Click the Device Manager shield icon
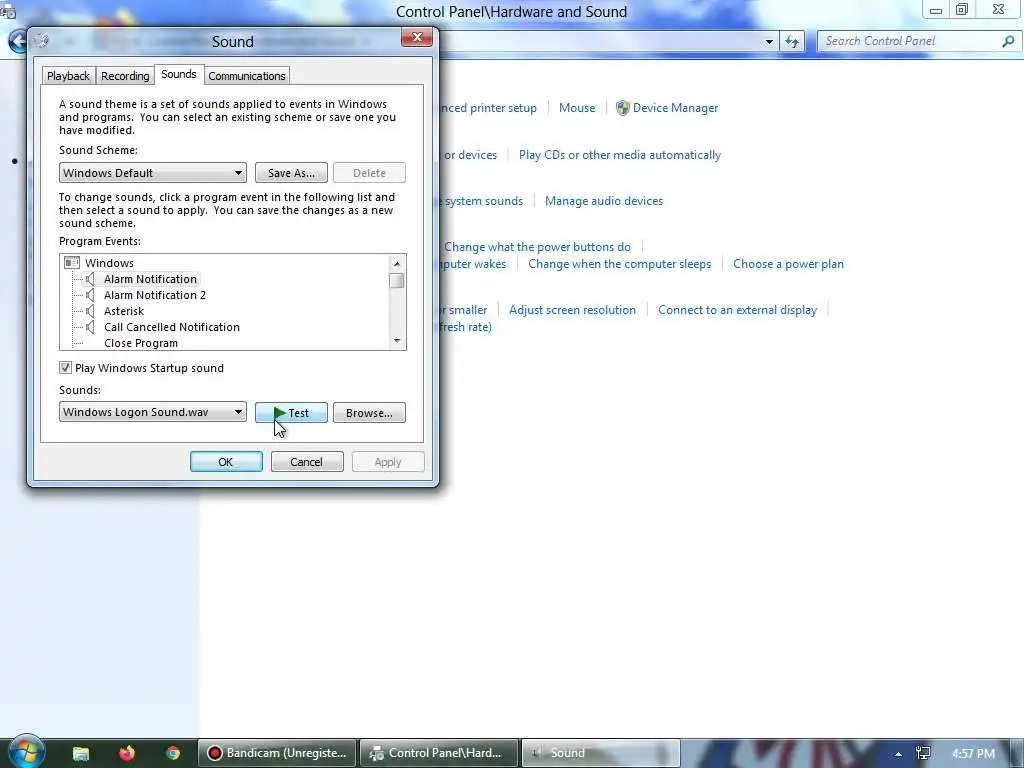Screen dimensions: 1024x768 622,108
